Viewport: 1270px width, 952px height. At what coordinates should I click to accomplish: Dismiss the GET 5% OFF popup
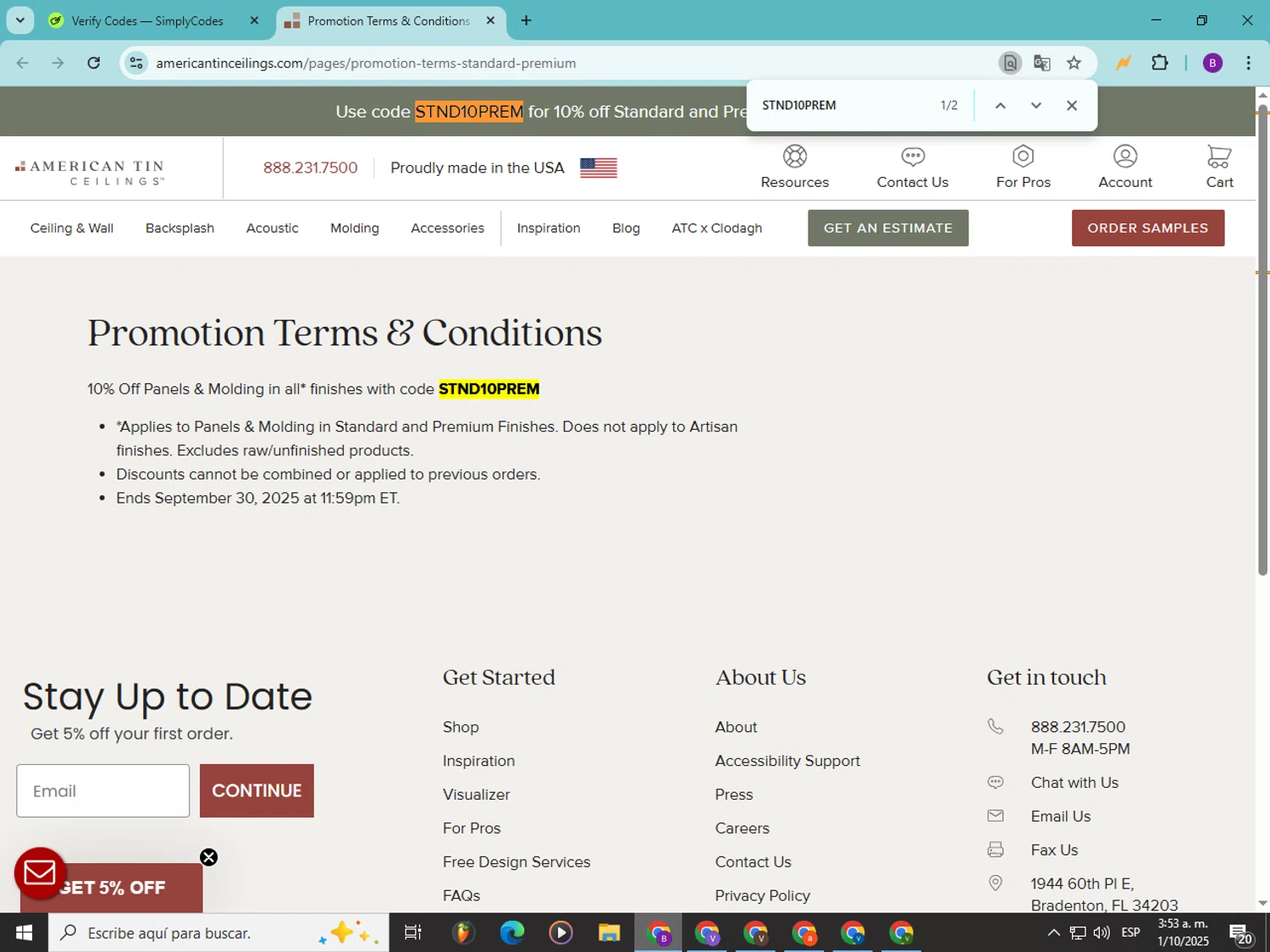point(208,857)
